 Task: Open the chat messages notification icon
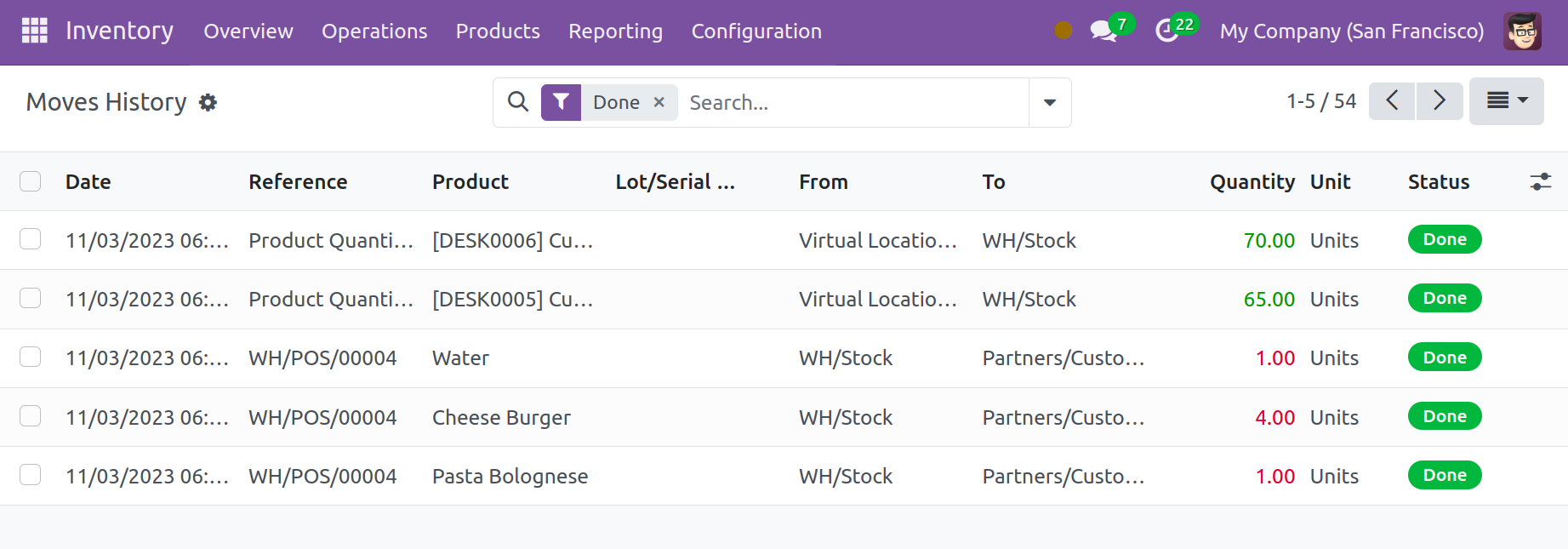(1103, 31)
